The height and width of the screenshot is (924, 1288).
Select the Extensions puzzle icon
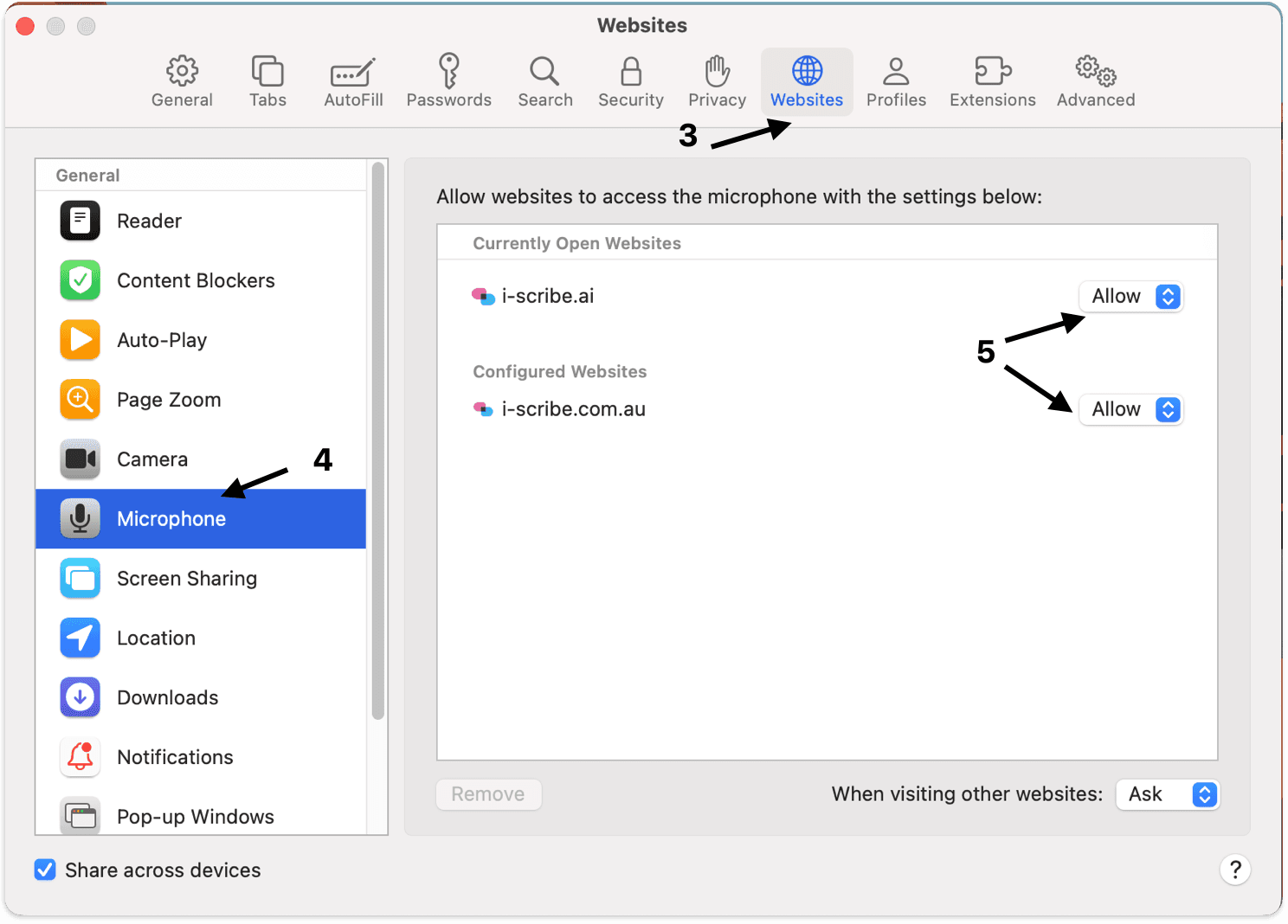(992, 81)
